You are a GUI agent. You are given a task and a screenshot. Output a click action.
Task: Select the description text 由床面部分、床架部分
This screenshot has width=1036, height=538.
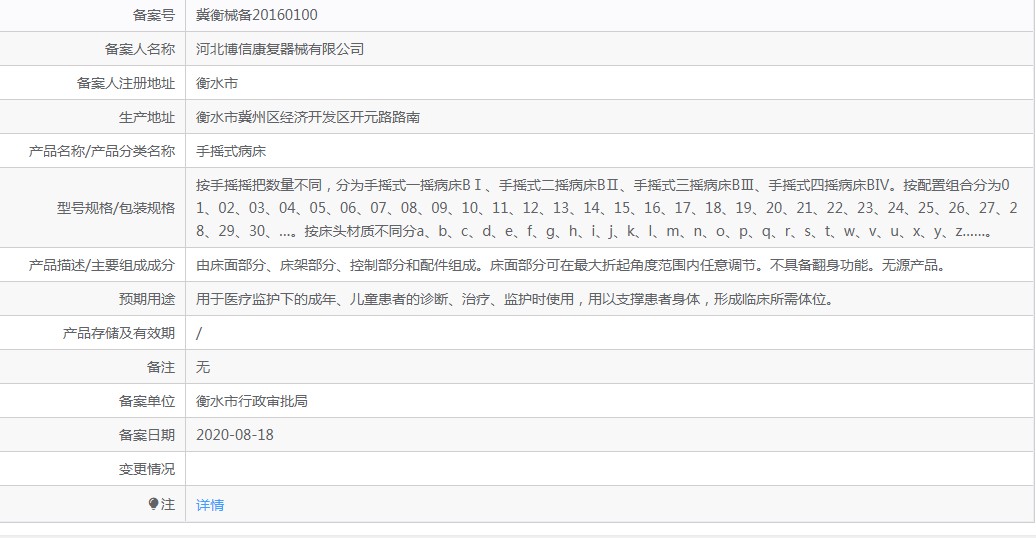coord(572,266)
